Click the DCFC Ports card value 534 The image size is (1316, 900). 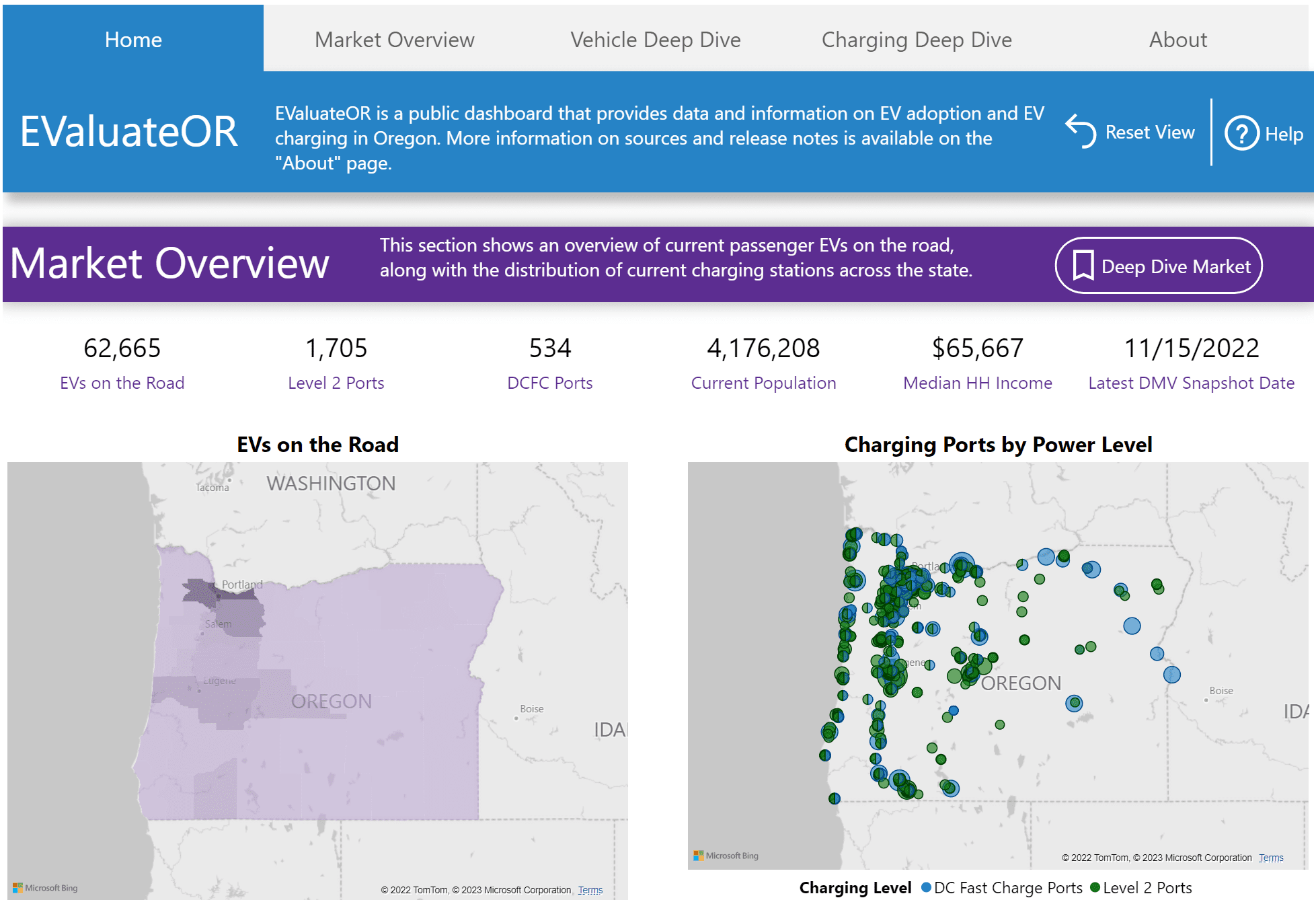pyautogui.click(x=549, y=348)
